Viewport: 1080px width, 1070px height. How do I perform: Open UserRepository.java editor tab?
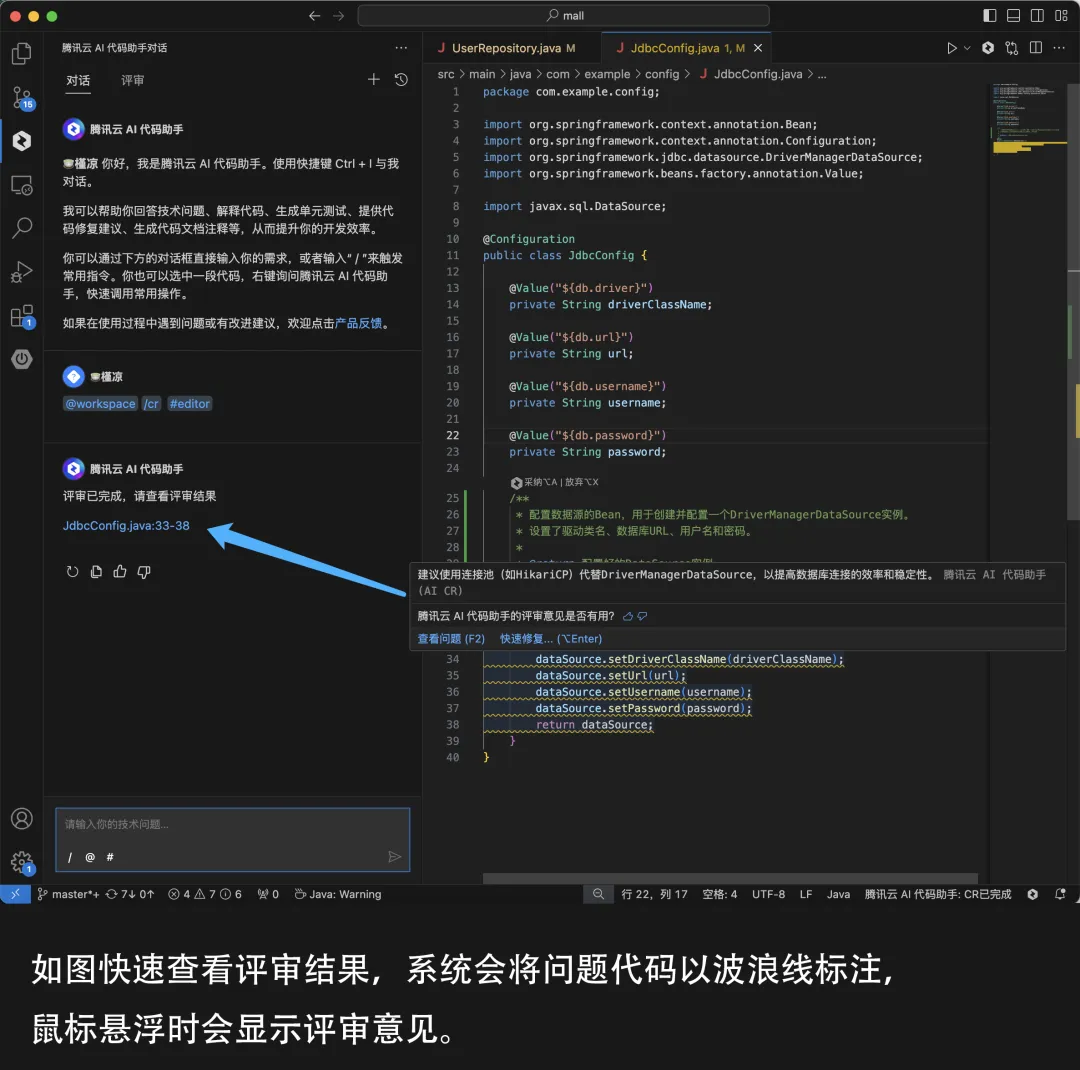510,48
